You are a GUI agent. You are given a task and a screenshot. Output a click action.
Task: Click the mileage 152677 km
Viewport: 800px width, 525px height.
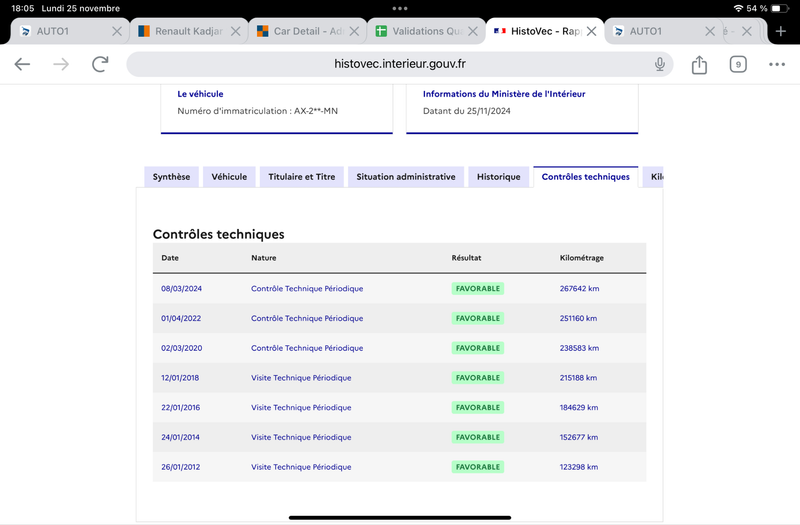pos(579,437)
